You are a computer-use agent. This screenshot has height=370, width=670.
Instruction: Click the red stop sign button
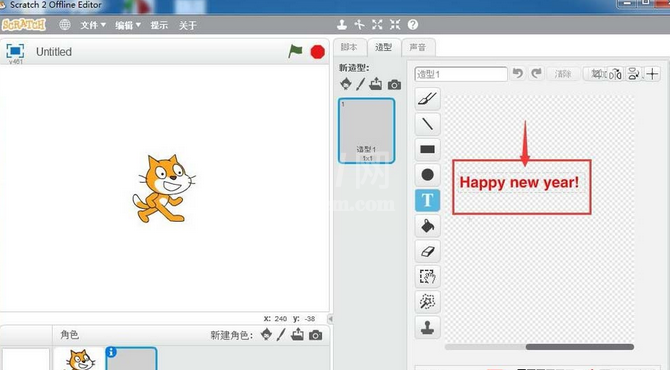point(317,52)
